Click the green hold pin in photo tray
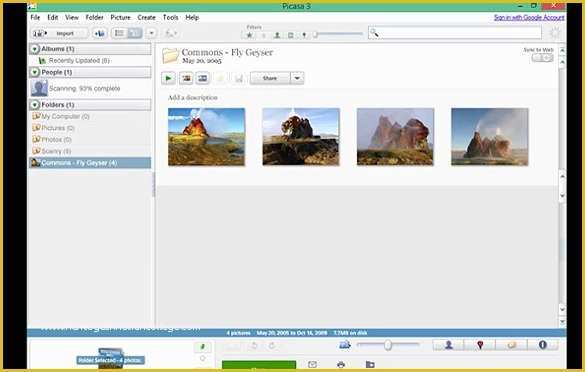This screenshot has width=585, height=372. (x=203, y=347)
